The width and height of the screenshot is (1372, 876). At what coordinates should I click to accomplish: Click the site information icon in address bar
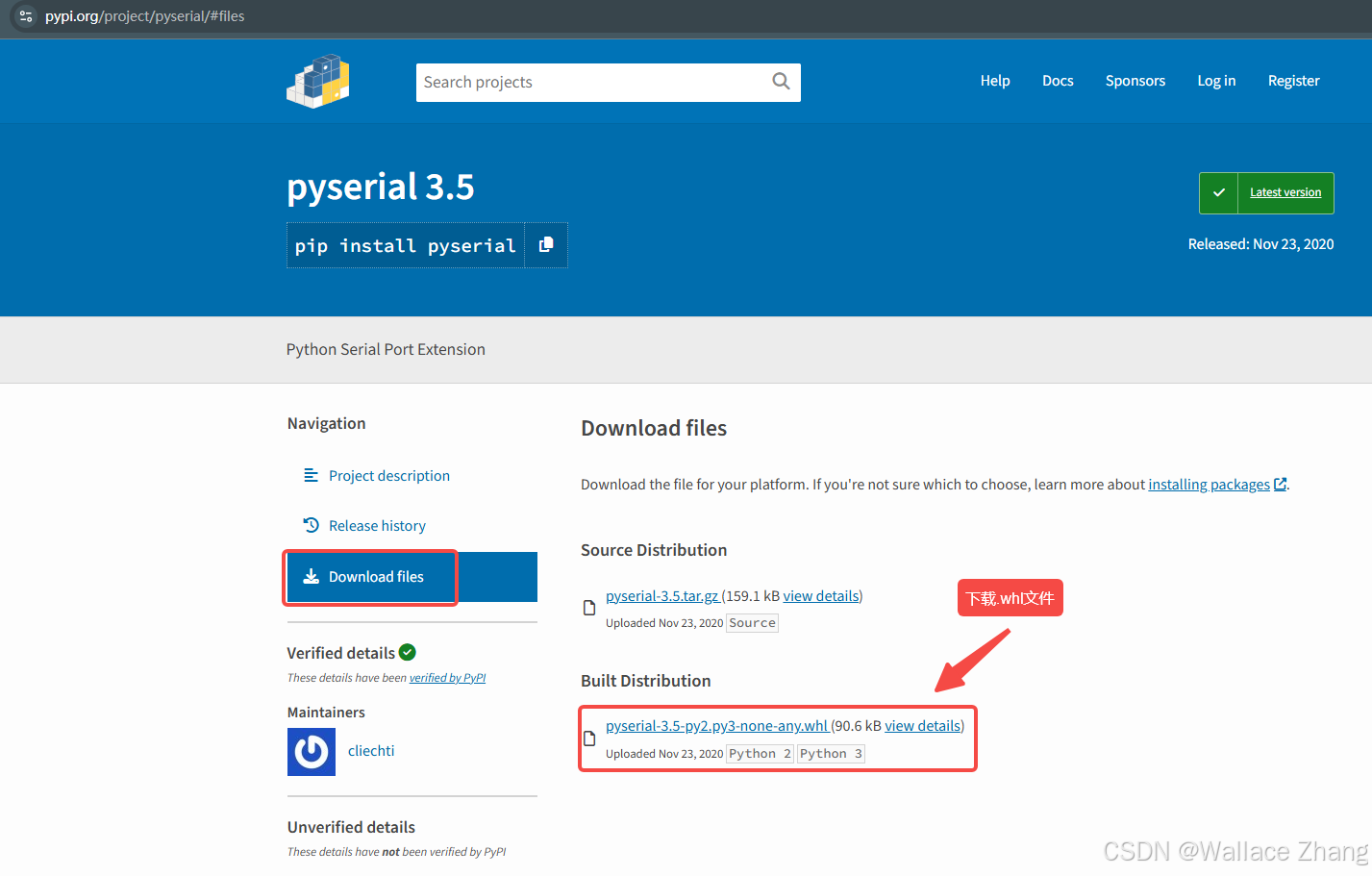26,16
